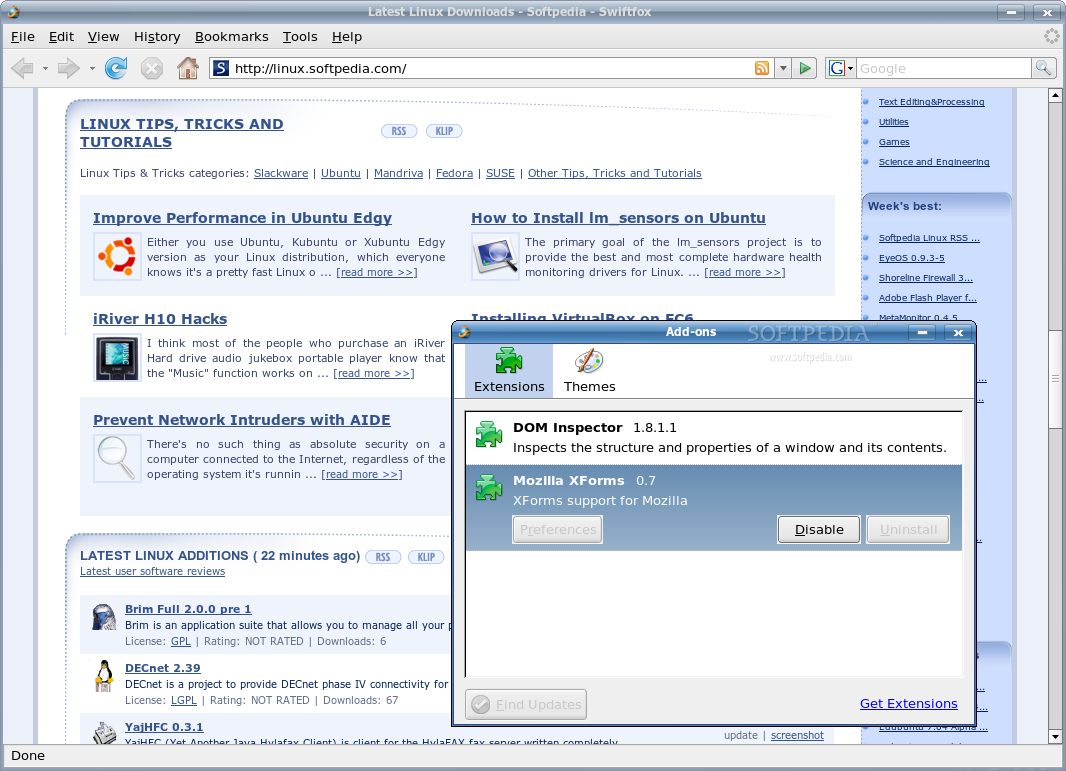The height and width of the screenshot is (771, 1066).
Task: Open the File menu
Action: pyautogui.click(x=22, y=37)
